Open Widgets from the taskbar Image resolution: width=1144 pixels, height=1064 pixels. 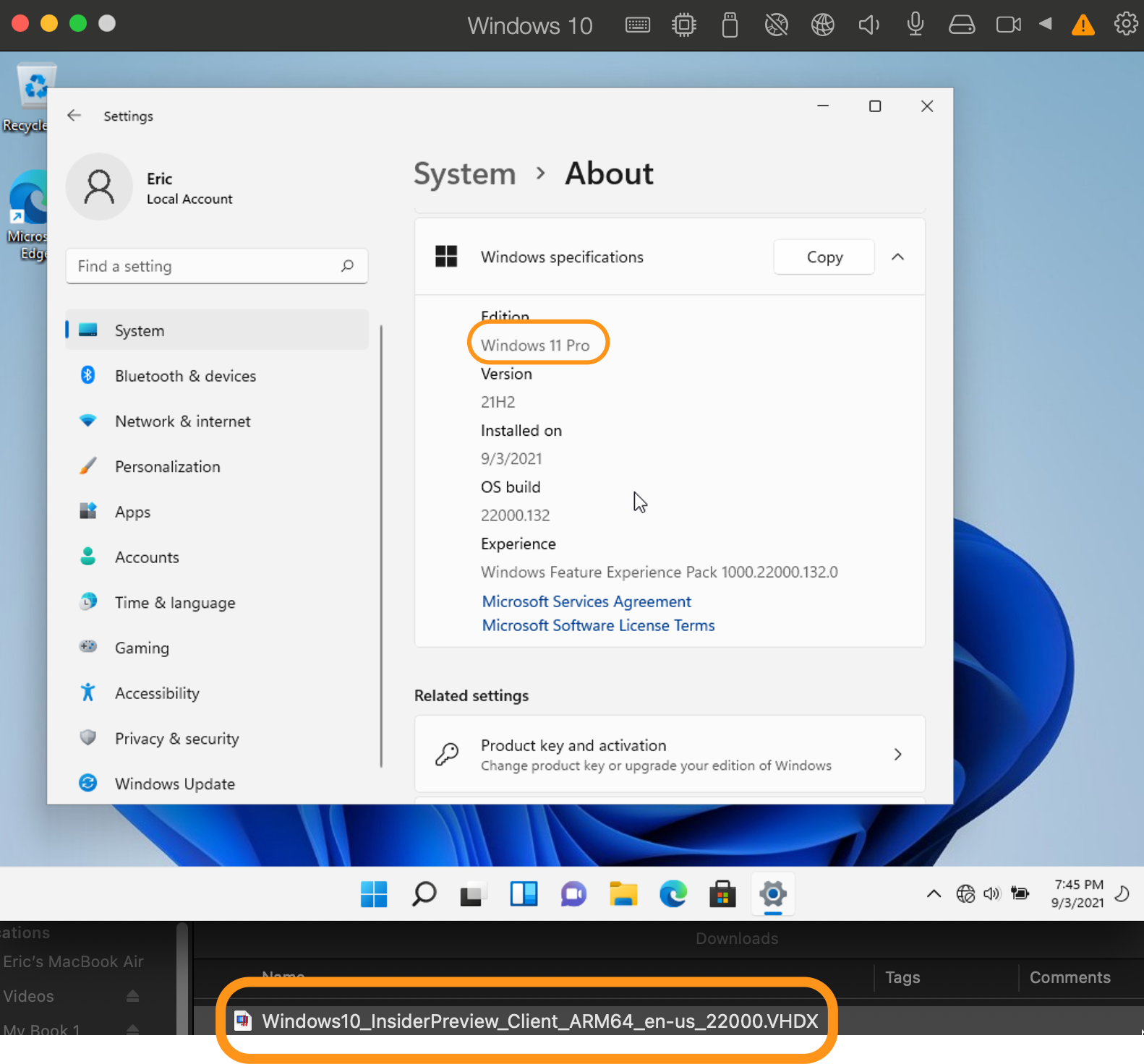[524, 894]
